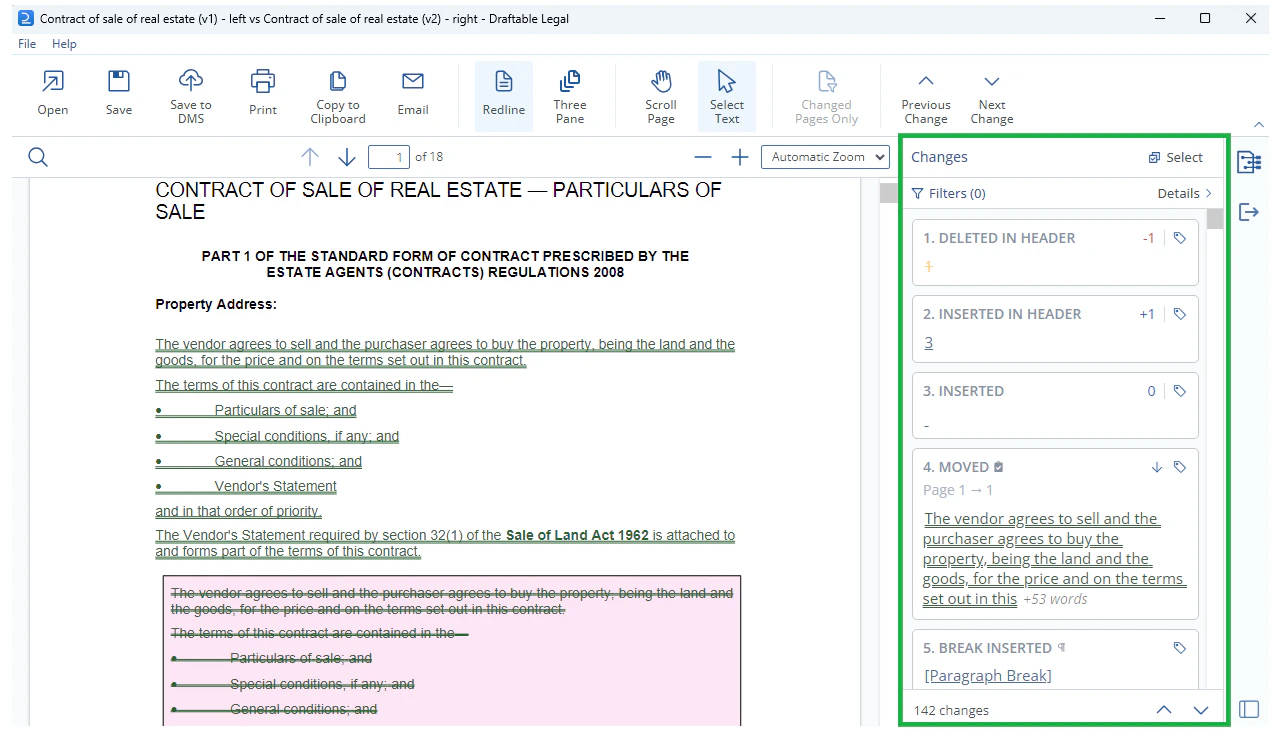This screenshot has height=731, width=1275.
Task: Print the comparison document
Action: (263, 94)
